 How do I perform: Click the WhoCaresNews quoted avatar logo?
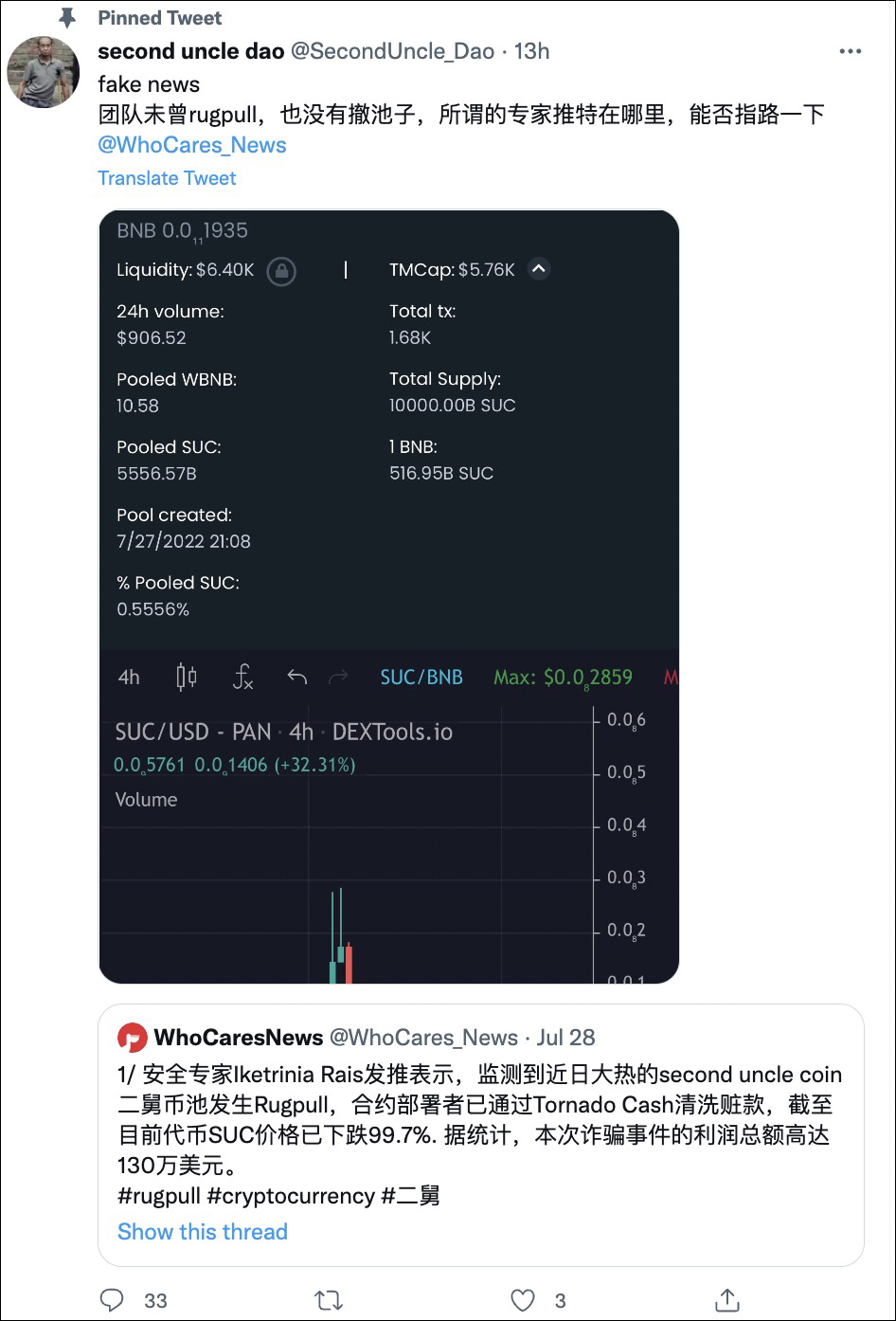coord(132,1038)
